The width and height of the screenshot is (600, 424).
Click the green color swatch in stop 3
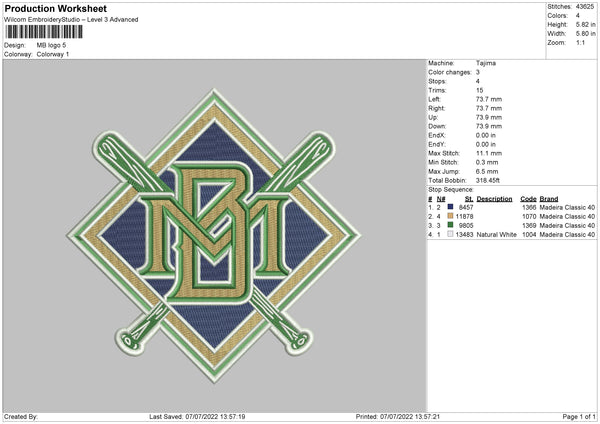click(x=450, y=225)
